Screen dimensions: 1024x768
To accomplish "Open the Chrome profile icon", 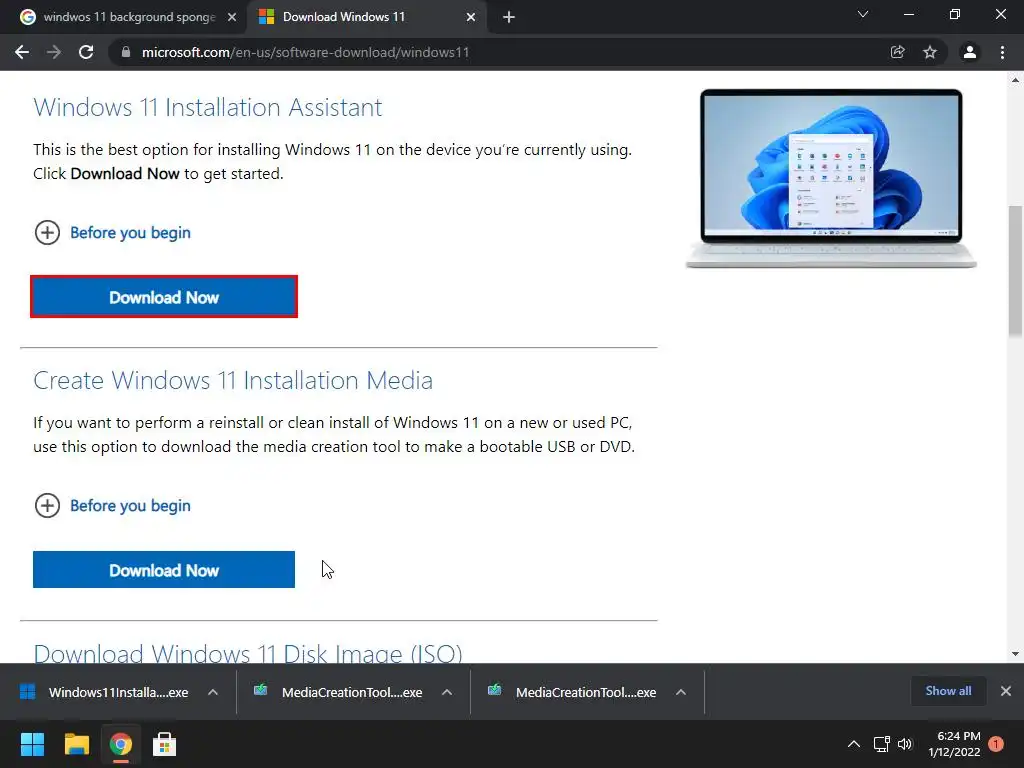I will 970,52.
